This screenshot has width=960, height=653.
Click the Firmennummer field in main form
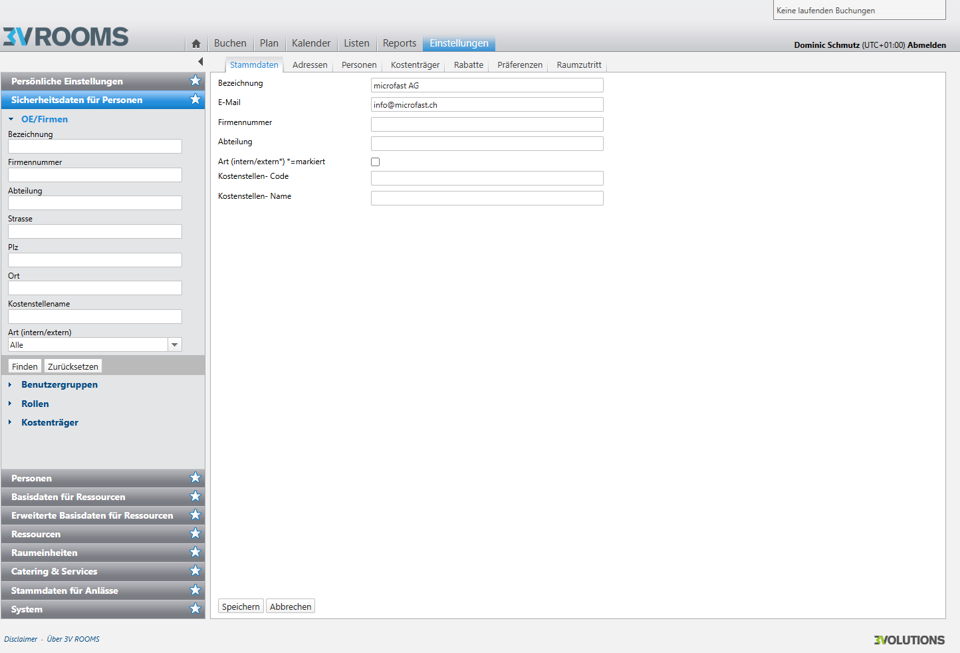pyautogui.click(x=487, y=124)
